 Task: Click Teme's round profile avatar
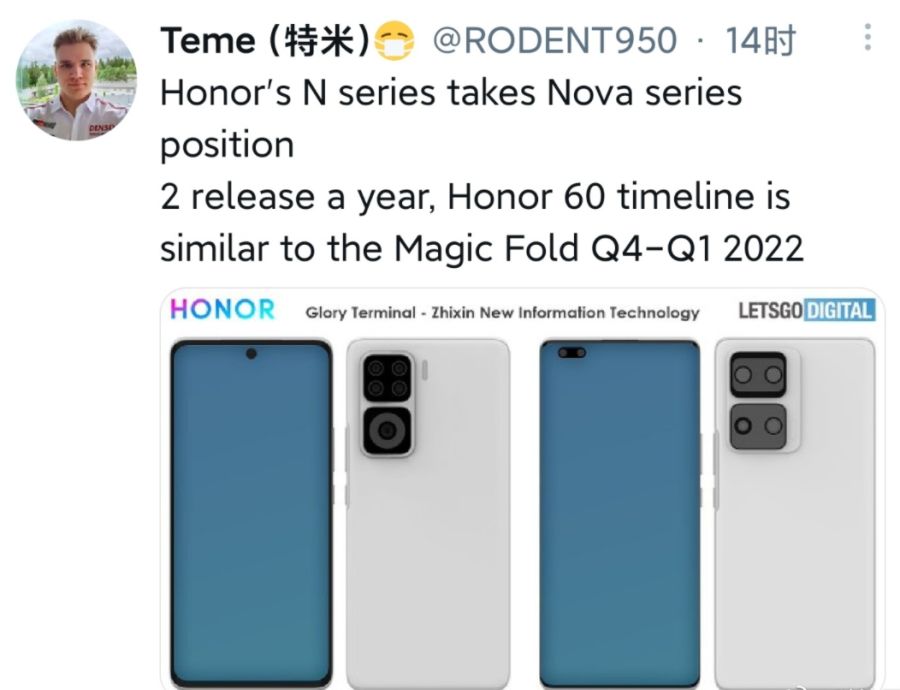pos(76,80)
